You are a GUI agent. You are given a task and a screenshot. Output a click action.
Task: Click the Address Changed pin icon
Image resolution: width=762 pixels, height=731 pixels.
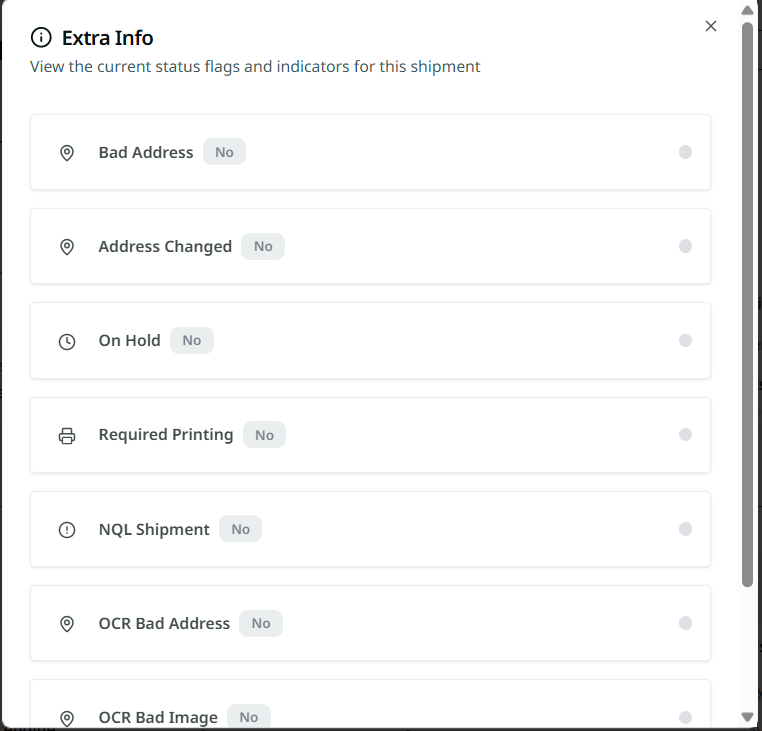tap(67, 247)
